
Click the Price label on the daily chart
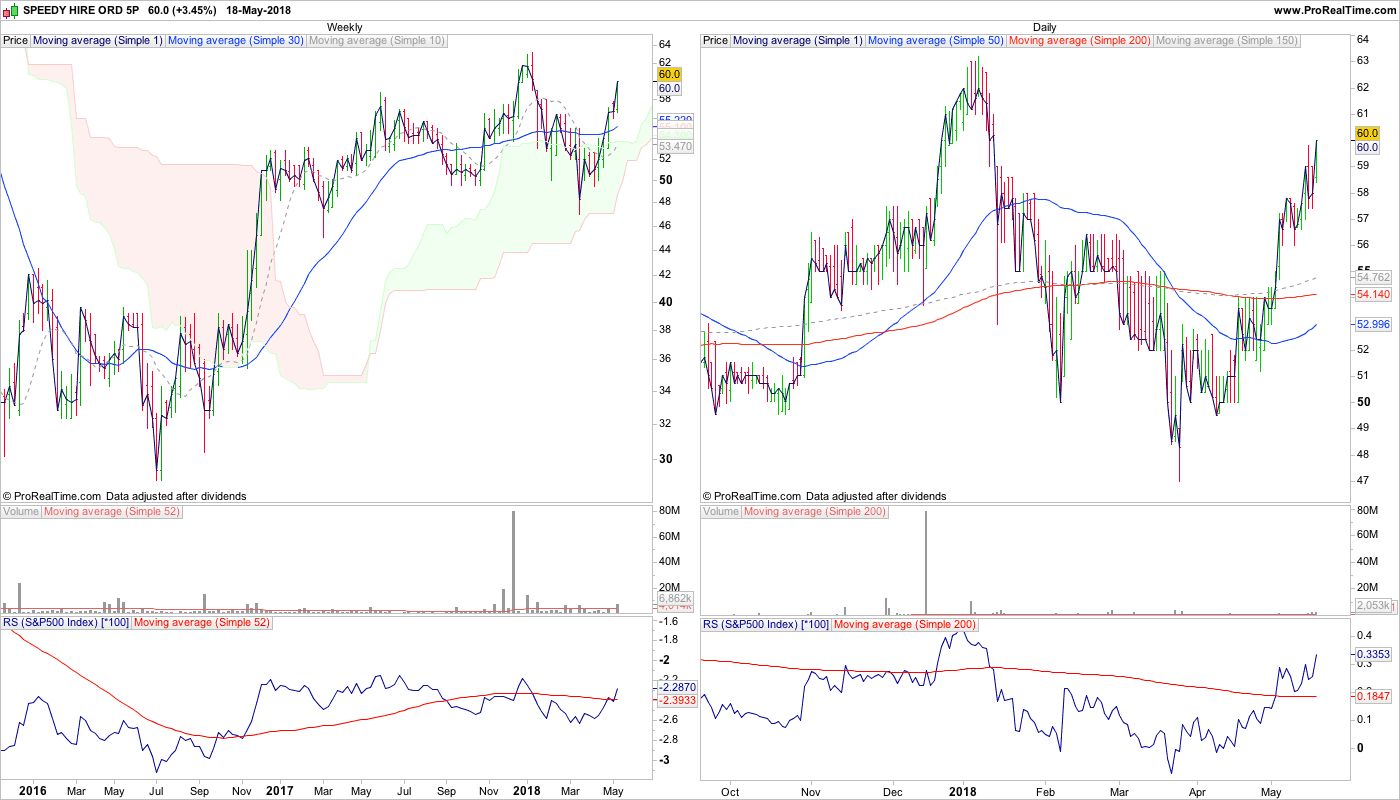click(716, 41)
